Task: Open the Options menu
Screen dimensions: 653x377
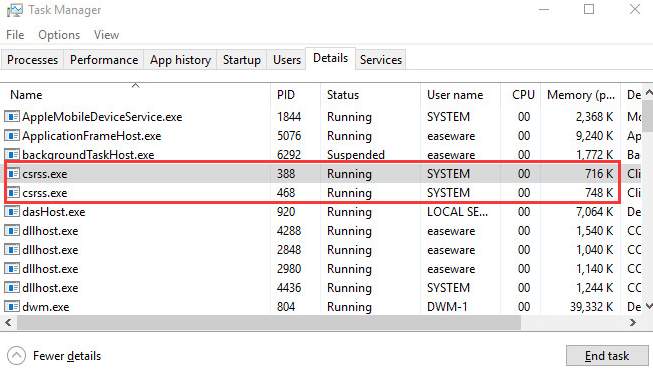Action: (59, 35)
